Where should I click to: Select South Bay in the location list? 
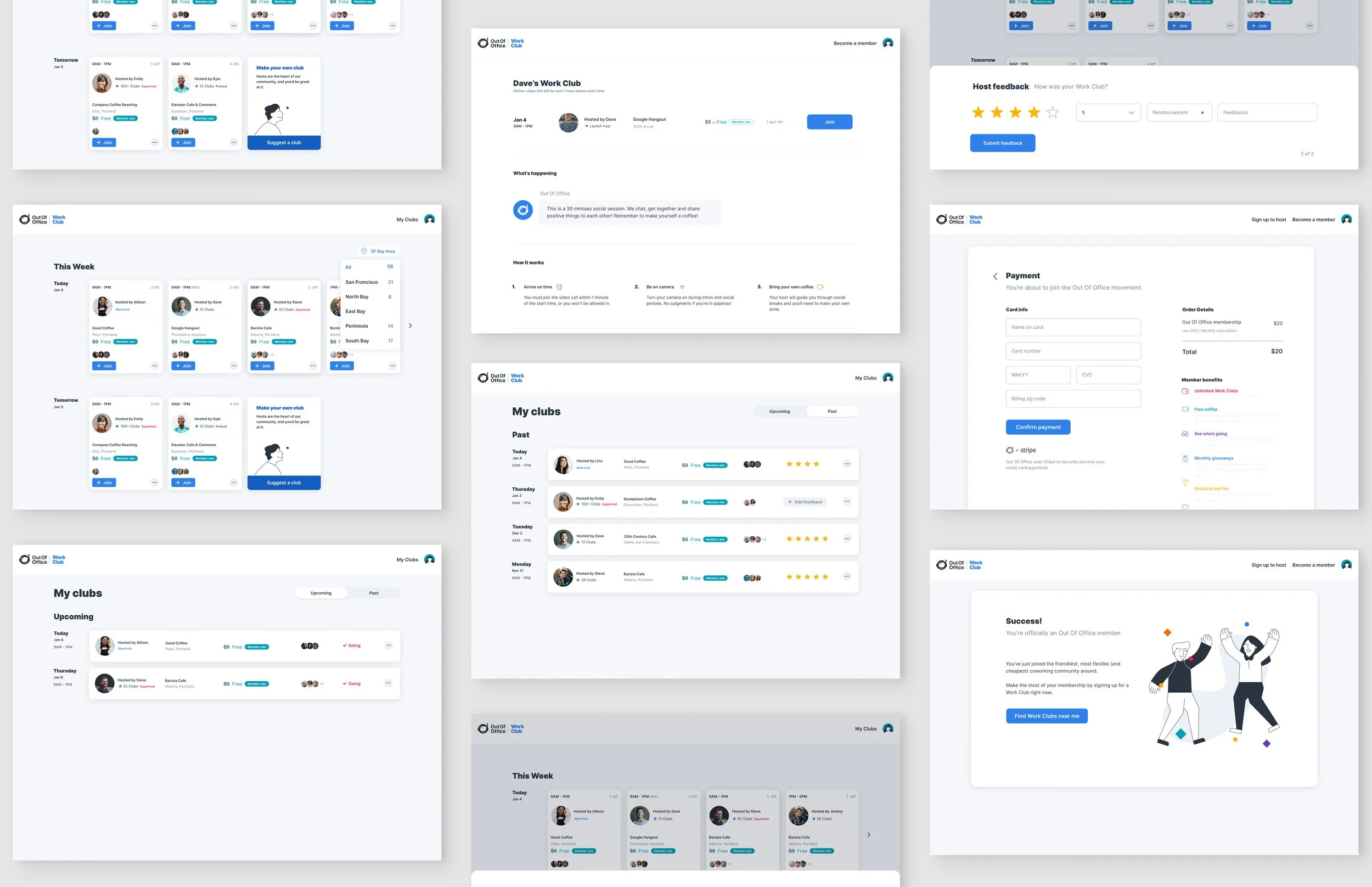tap(357, 341)
